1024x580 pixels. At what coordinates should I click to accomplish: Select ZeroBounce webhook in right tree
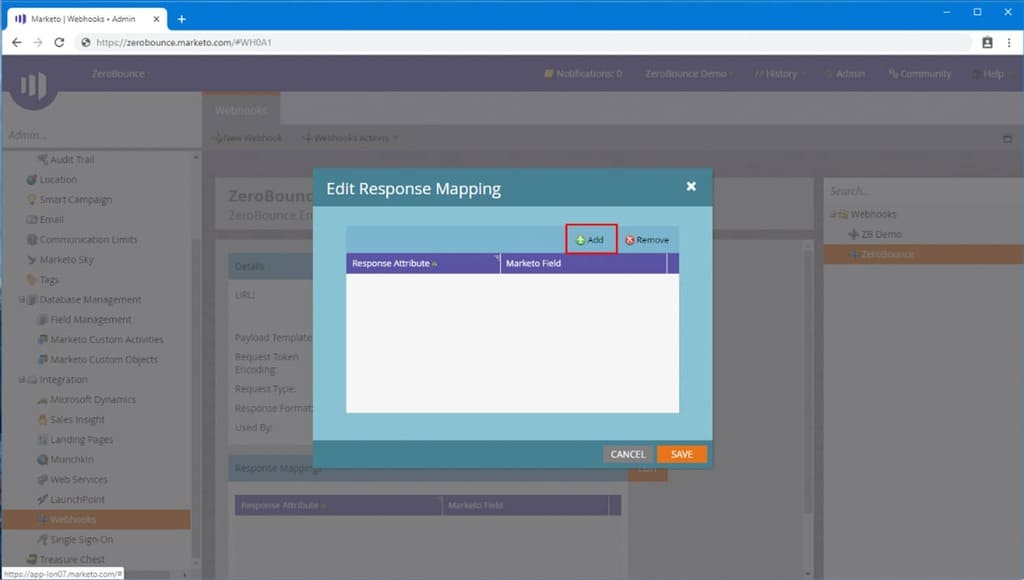pyautogui.click(x=923, y=254)
